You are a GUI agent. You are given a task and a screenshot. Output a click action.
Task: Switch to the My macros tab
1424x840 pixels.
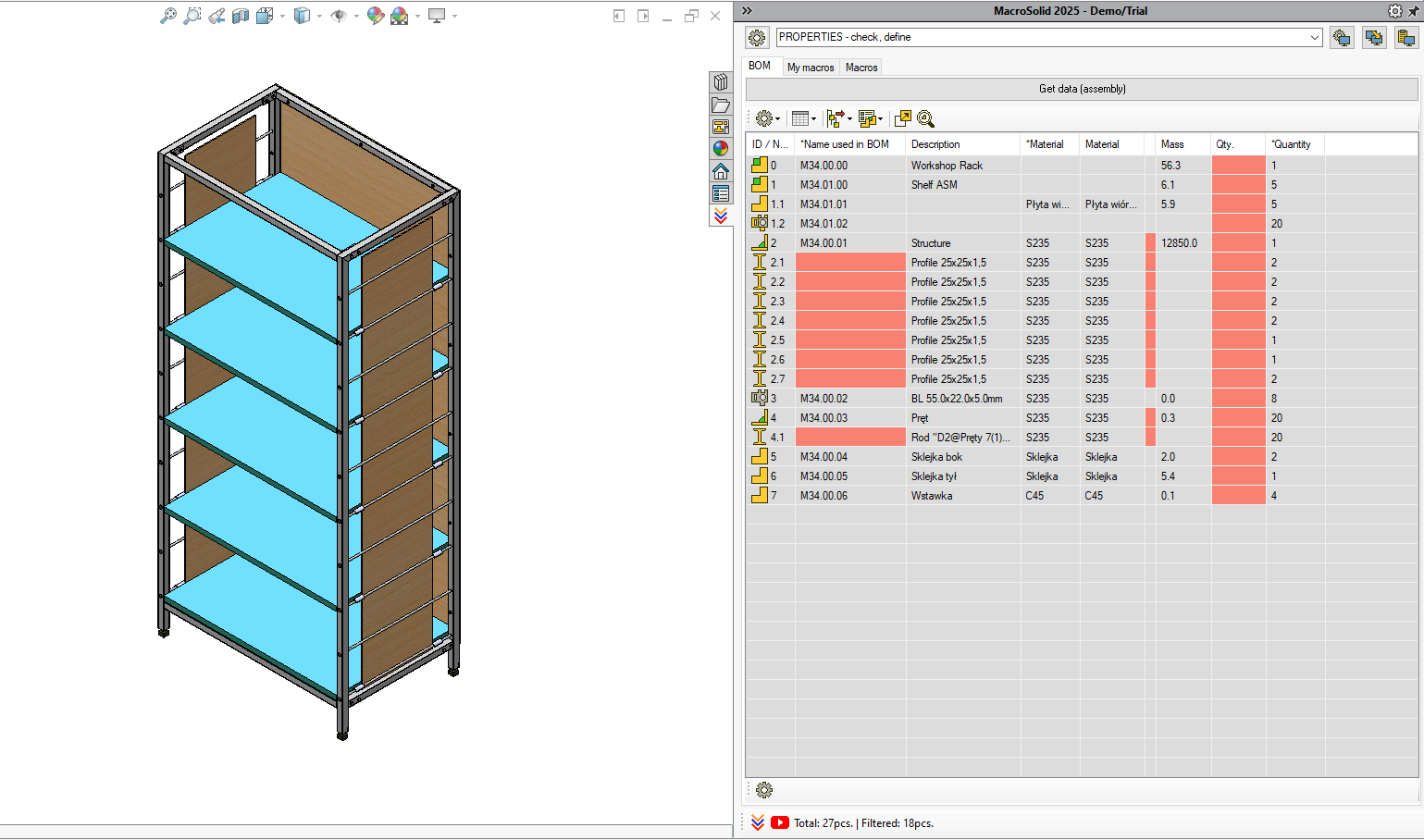(811, 68)
